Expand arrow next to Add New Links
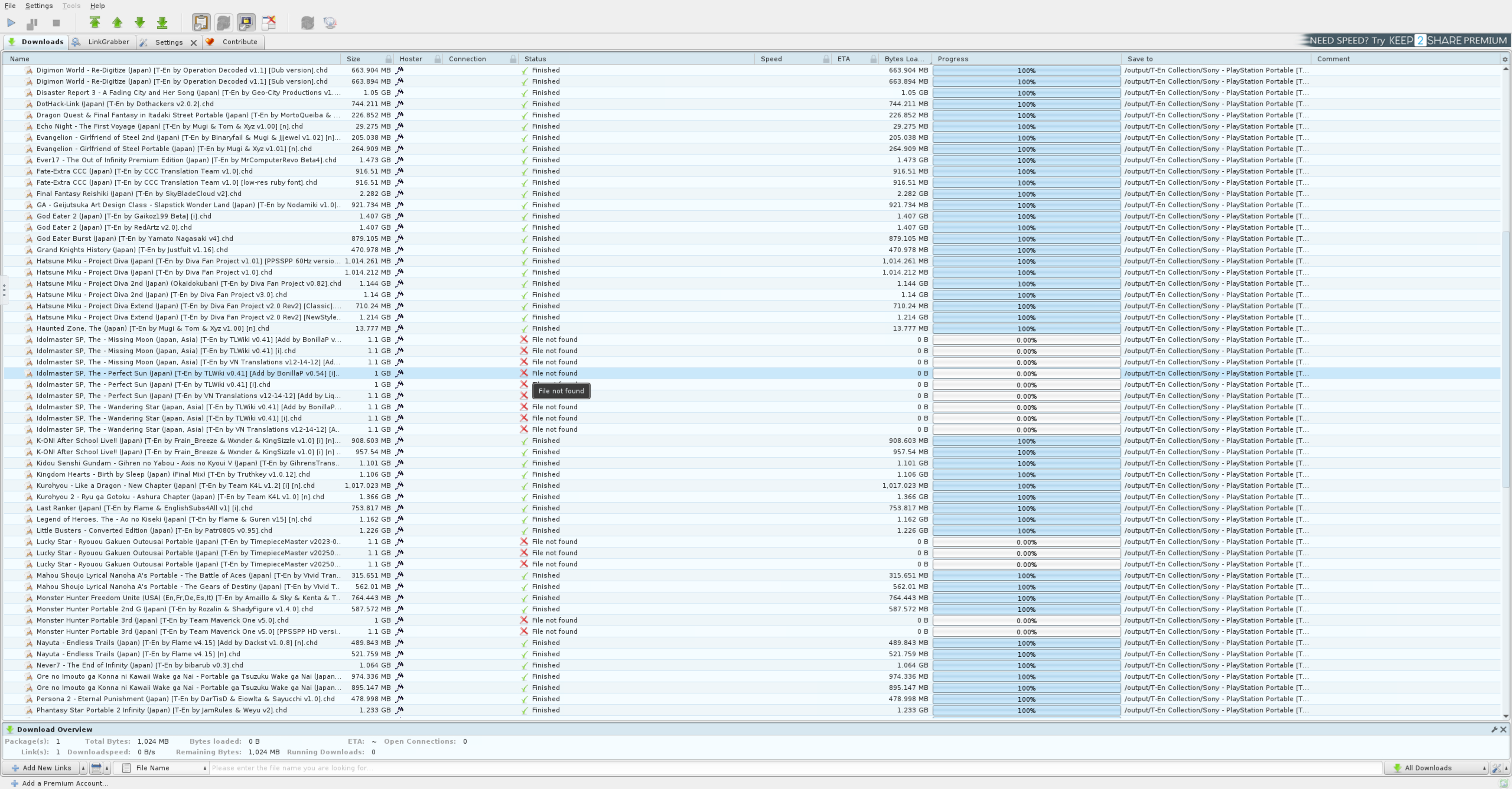Screen dimensions: 1512x789 (x=83, y=768)
